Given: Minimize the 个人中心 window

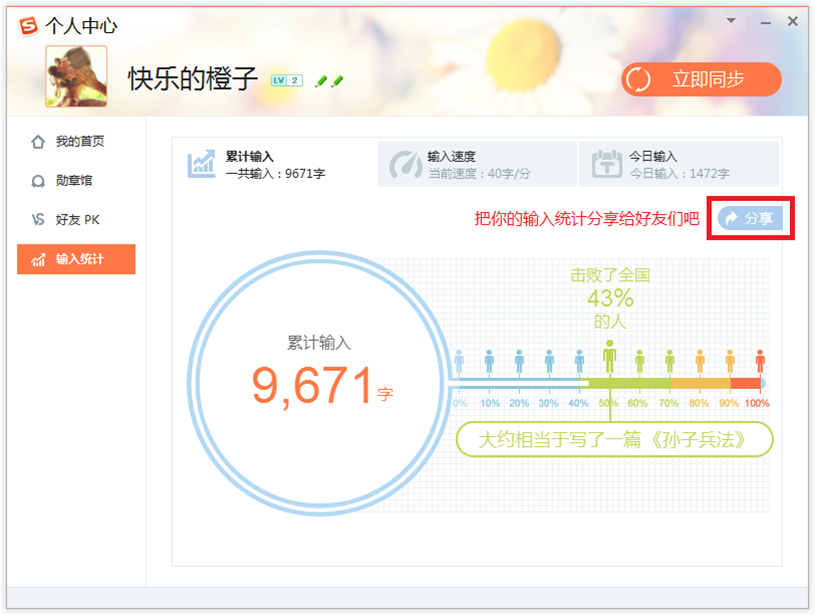Looking at the screenshot, I should tap(766, 22).
